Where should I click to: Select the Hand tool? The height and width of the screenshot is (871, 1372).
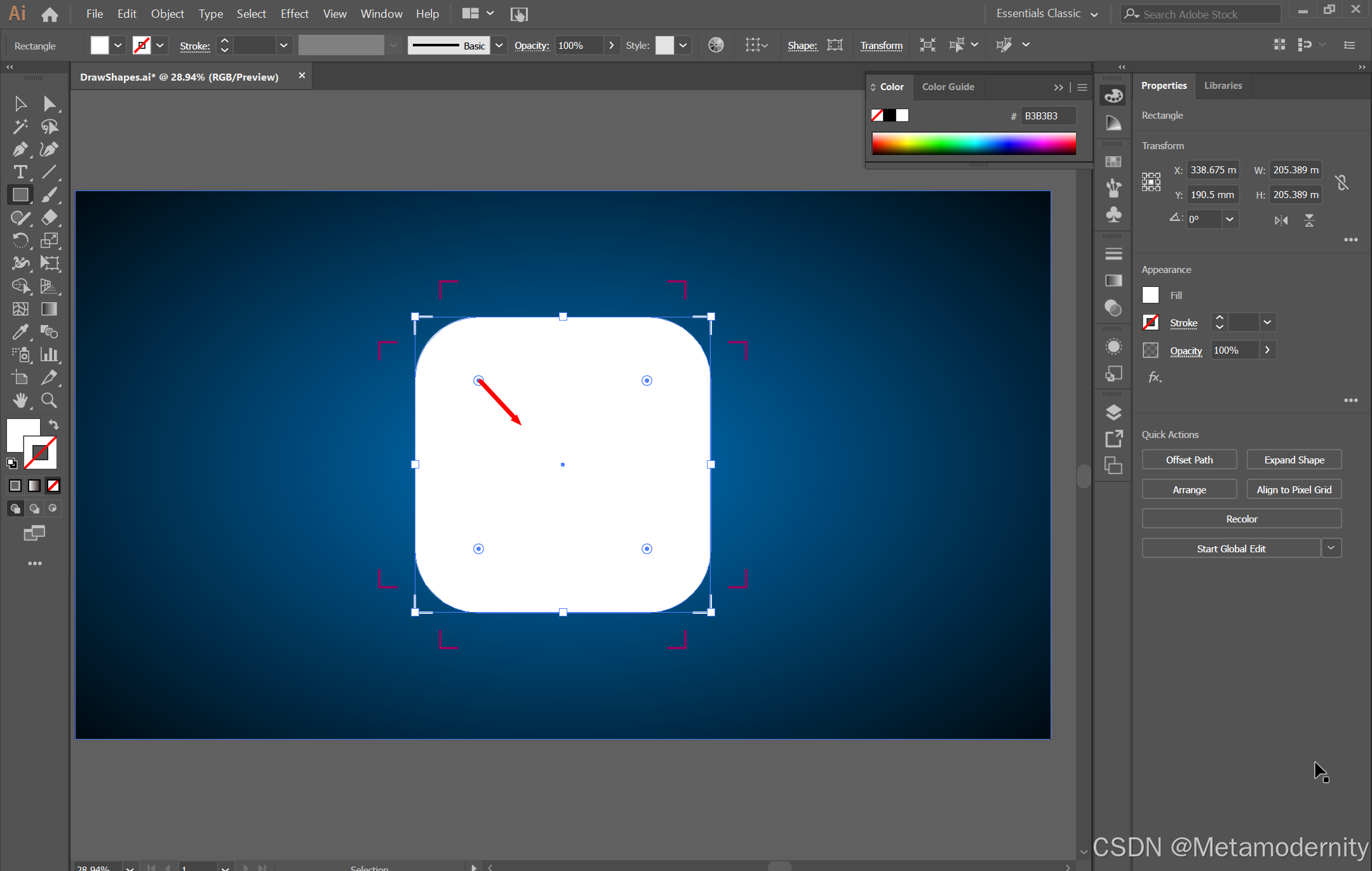click(20, 400)
